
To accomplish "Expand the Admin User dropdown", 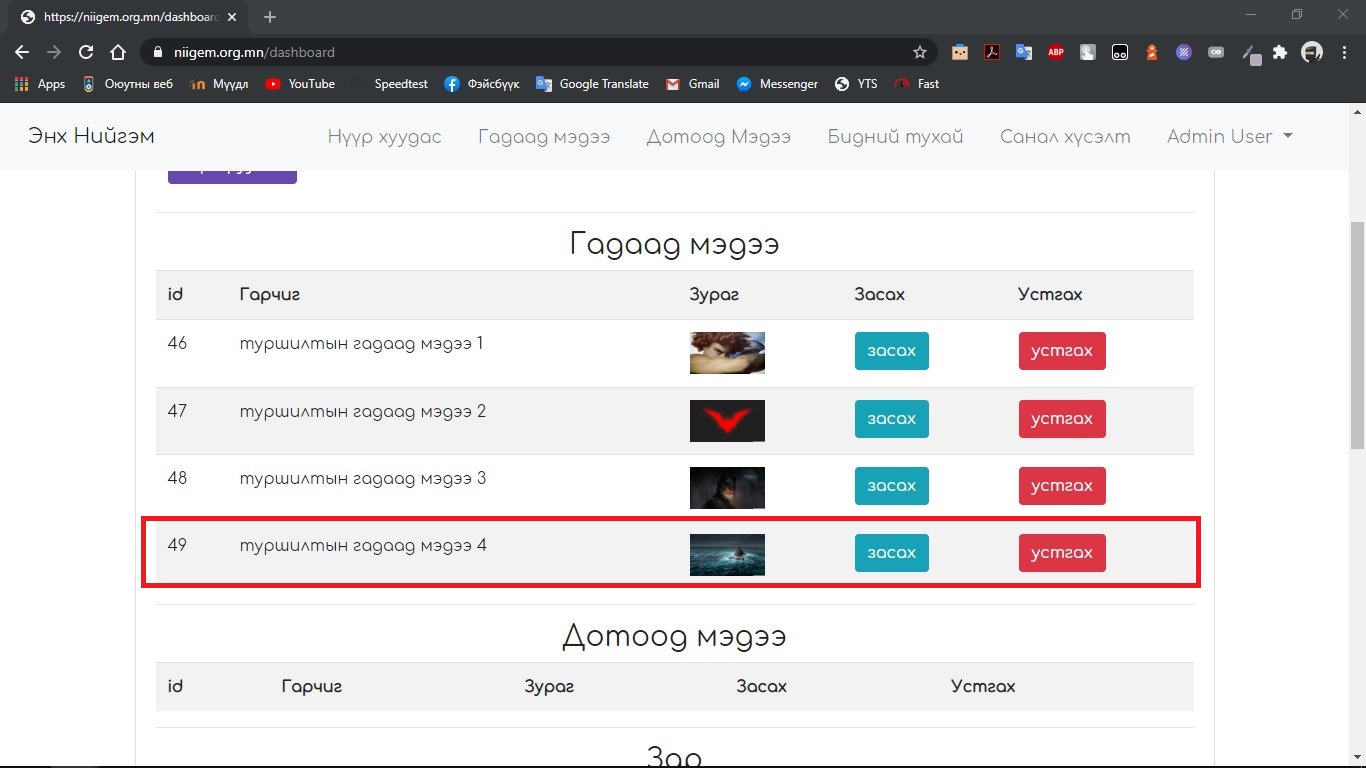I will tap(1229, 137).
